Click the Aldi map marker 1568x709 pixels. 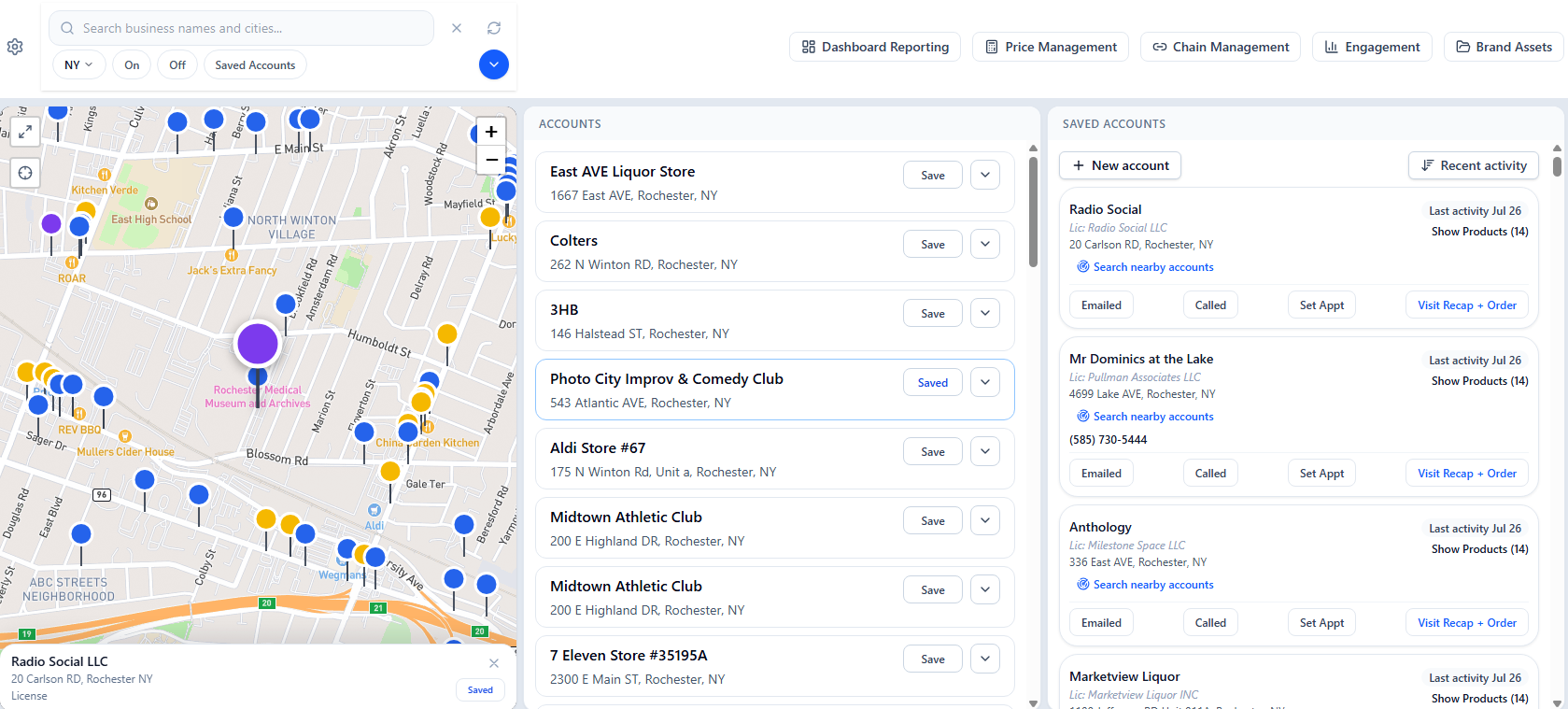(x=374, y=510)
